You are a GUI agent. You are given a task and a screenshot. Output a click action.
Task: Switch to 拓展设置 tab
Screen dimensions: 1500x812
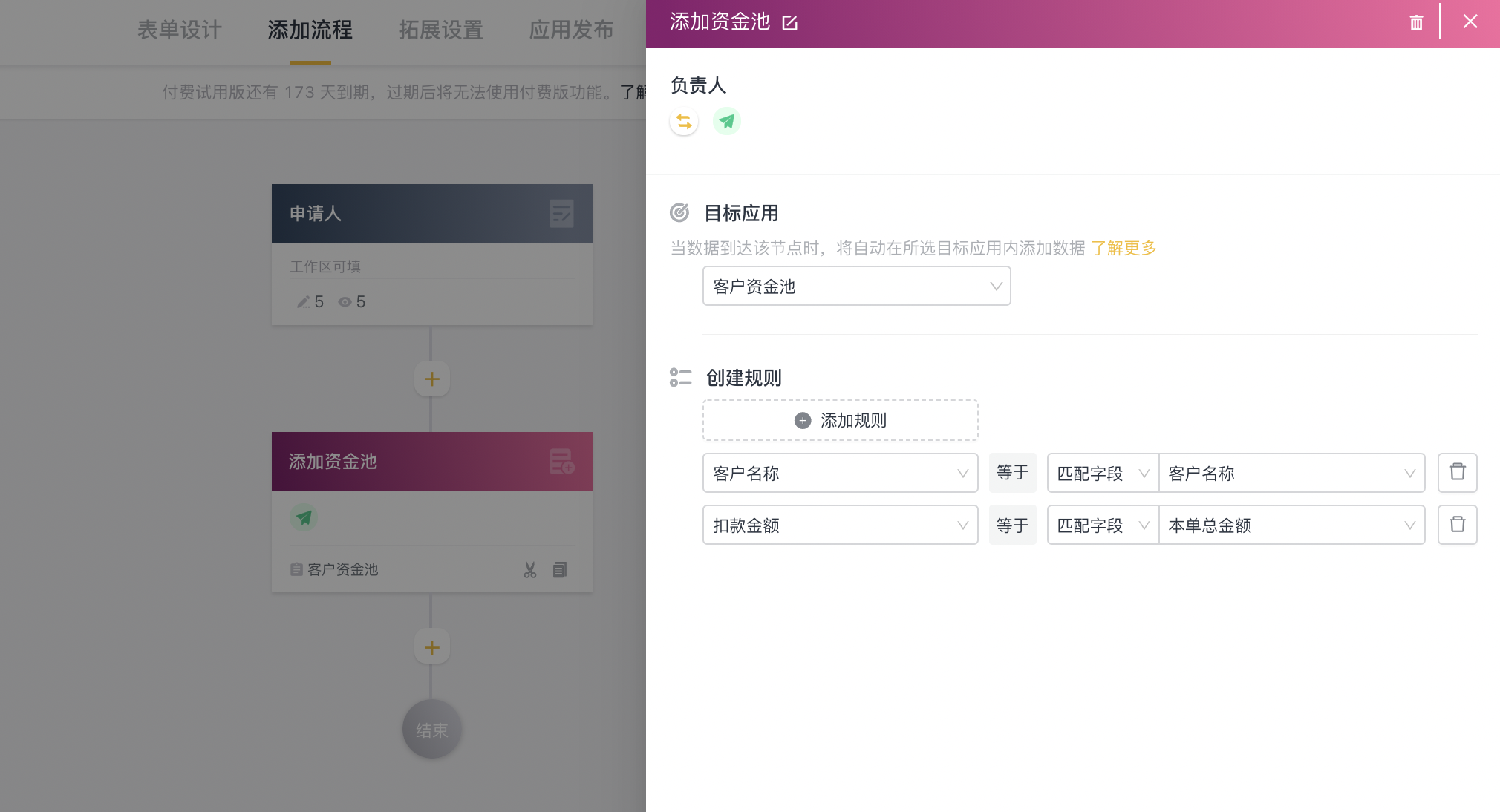pos(441,30)
